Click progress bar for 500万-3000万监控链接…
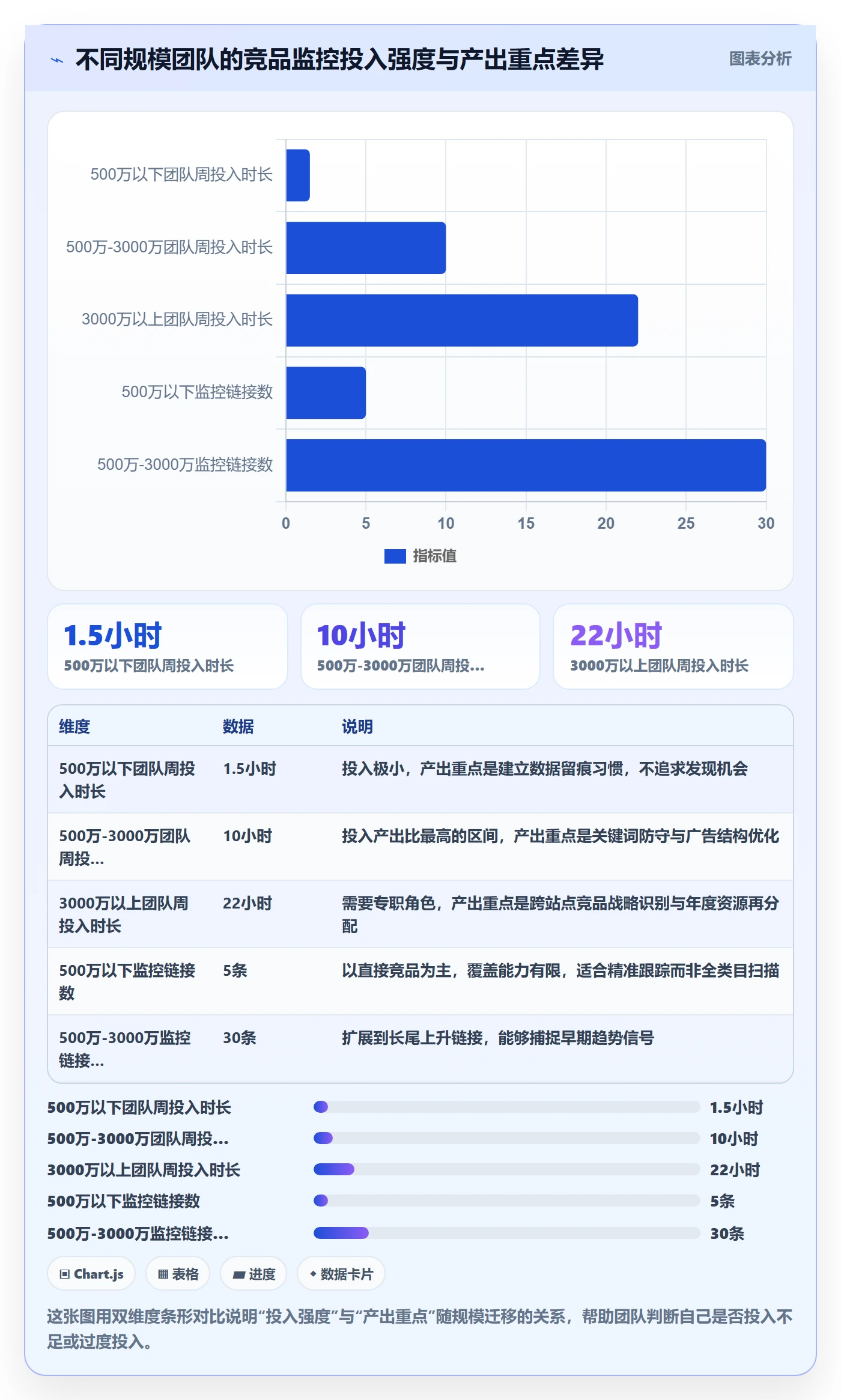 [506, 1233]
